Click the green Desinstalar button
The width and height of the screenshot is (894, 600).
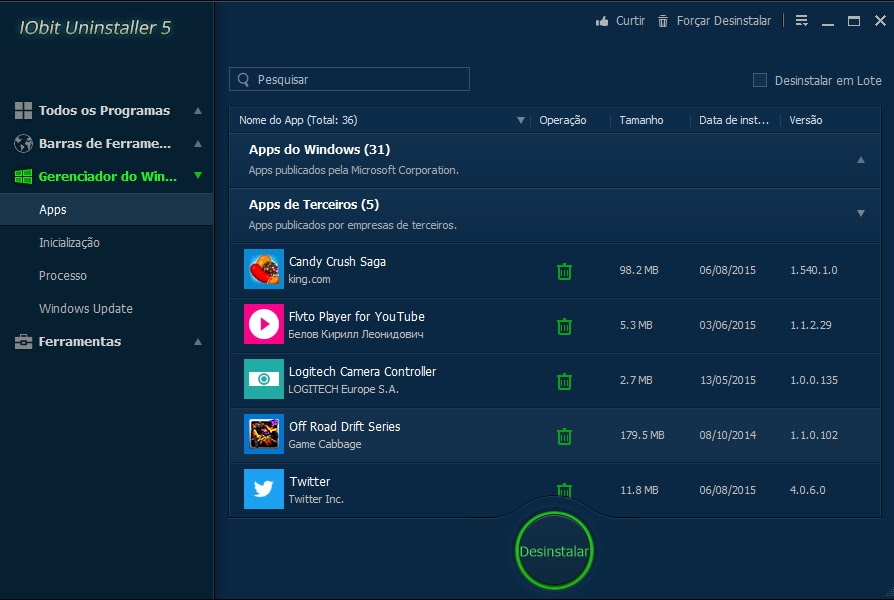554,551
